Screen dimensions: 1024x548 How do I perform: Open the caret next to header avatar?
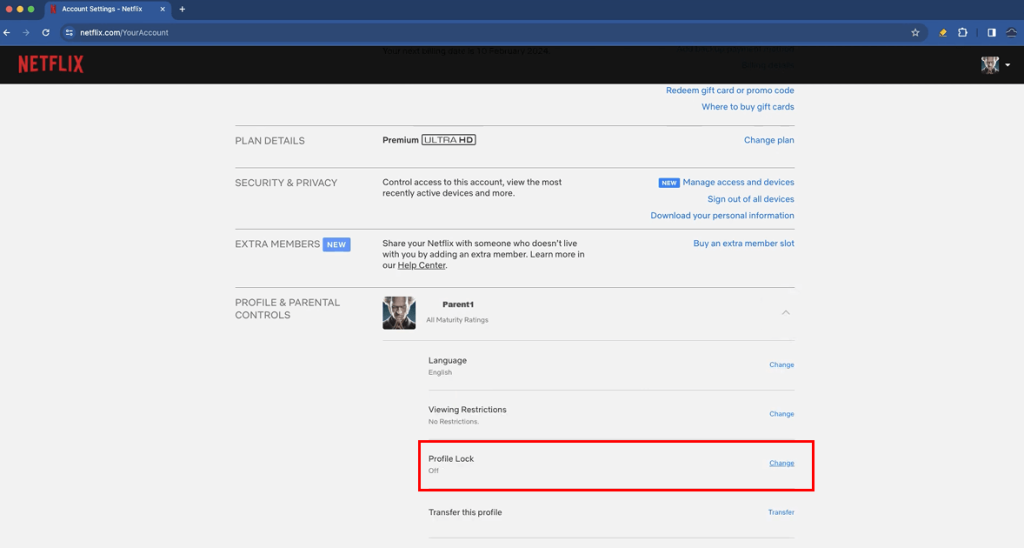pos(1008,65)
